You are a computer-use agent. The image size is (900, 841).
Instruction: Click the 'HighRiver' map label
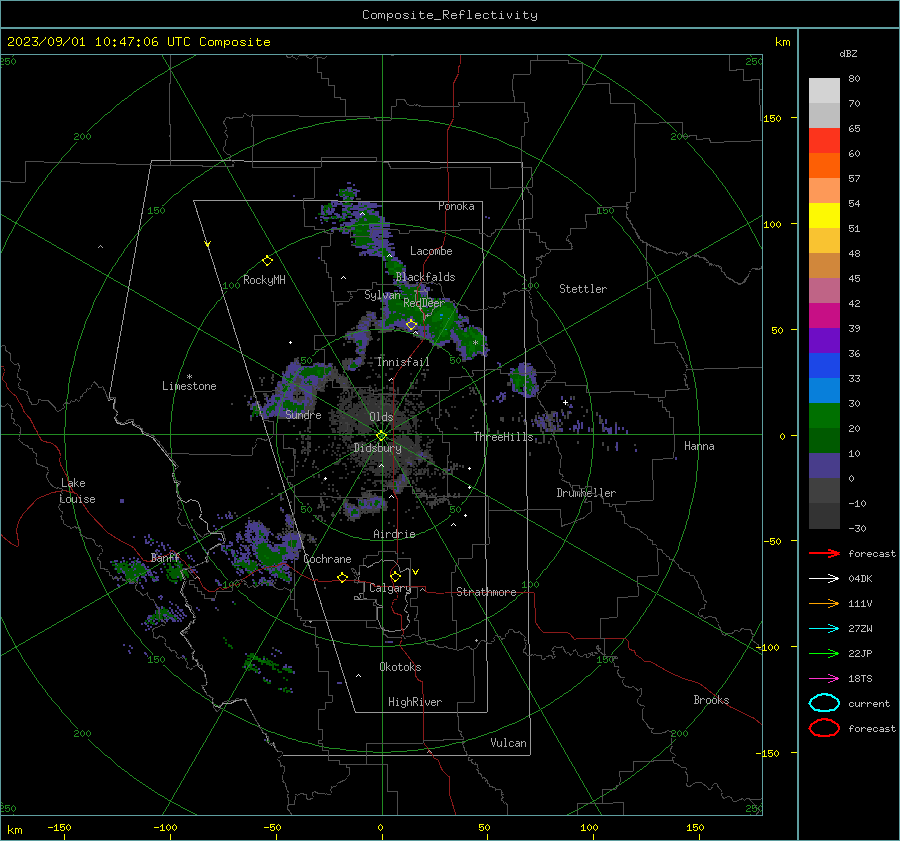pos(415,702)
